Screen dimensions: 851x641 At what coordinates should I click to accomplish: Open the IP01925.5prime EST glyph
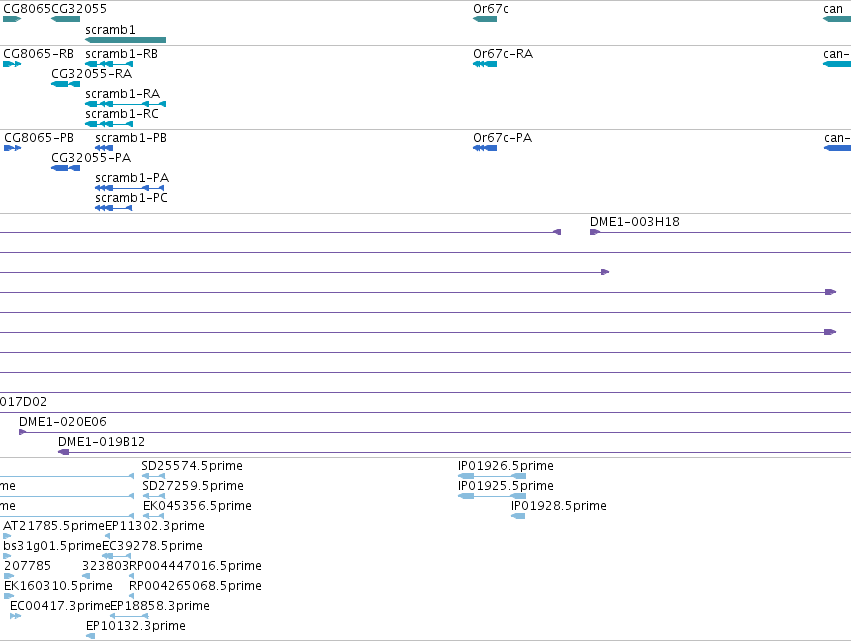[492, 496]
